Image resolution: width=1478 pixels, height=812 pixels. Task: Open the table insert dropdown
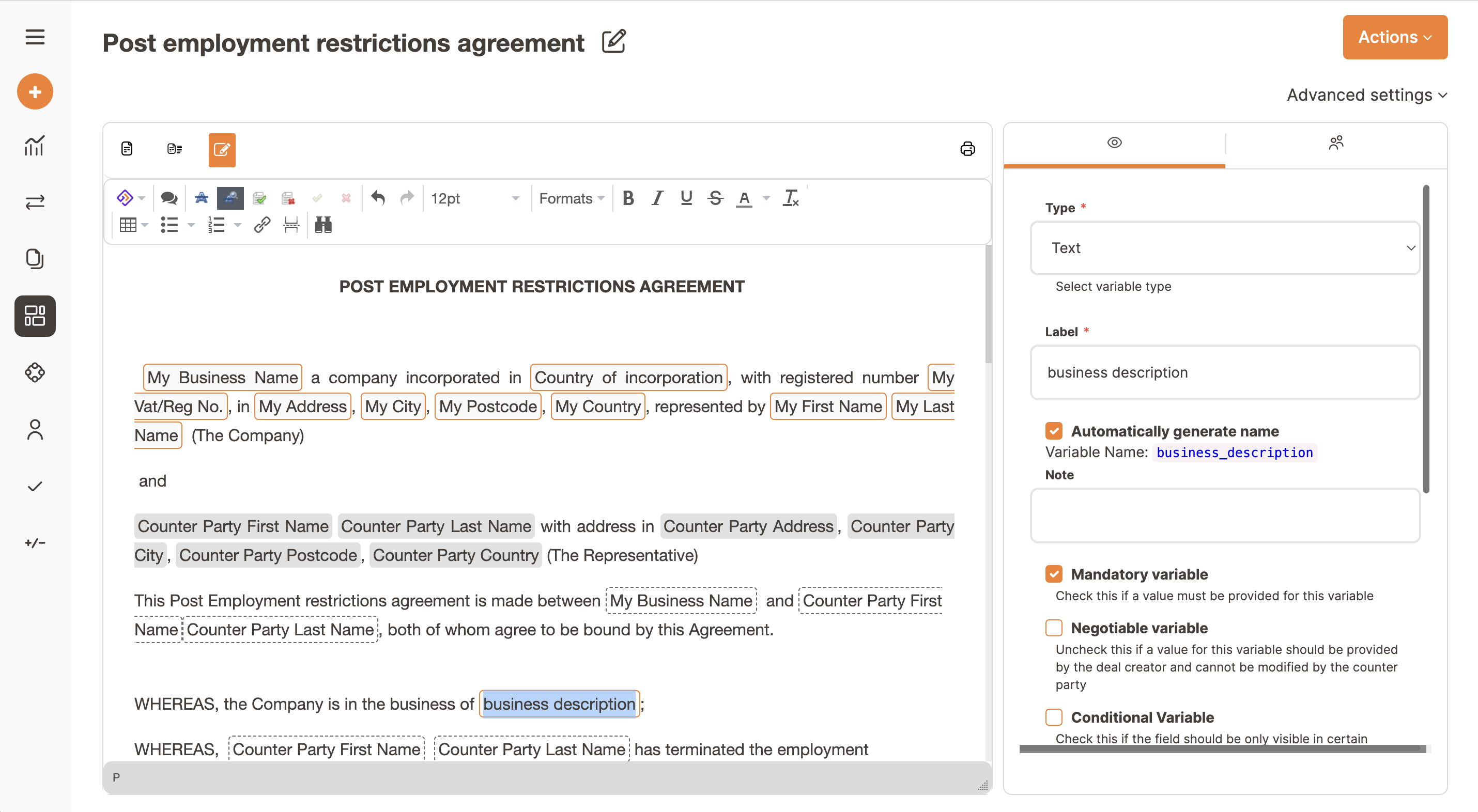pyautogui.click(x=134, y=225)
